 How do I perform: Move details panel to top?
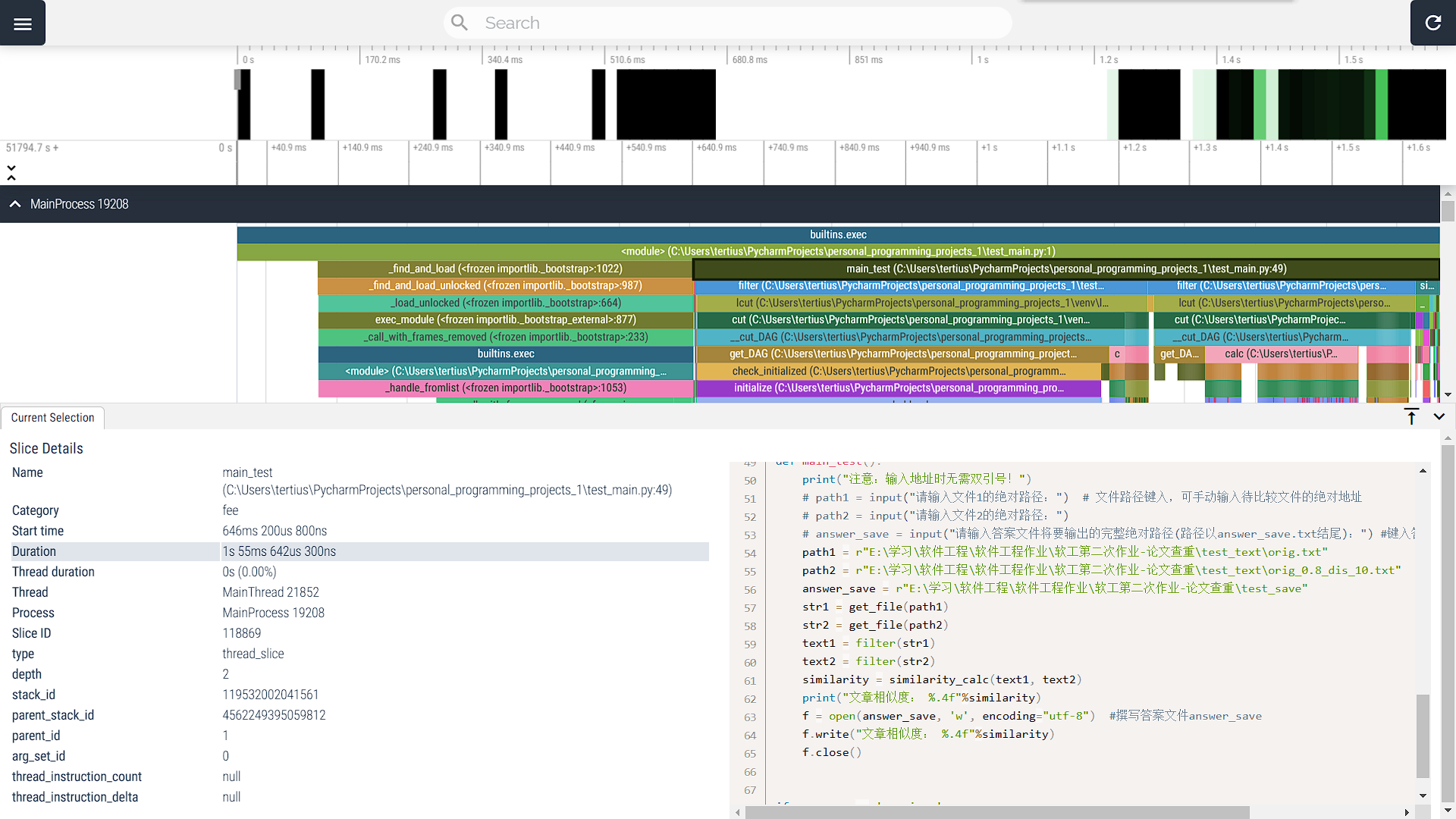point(1411,416)
